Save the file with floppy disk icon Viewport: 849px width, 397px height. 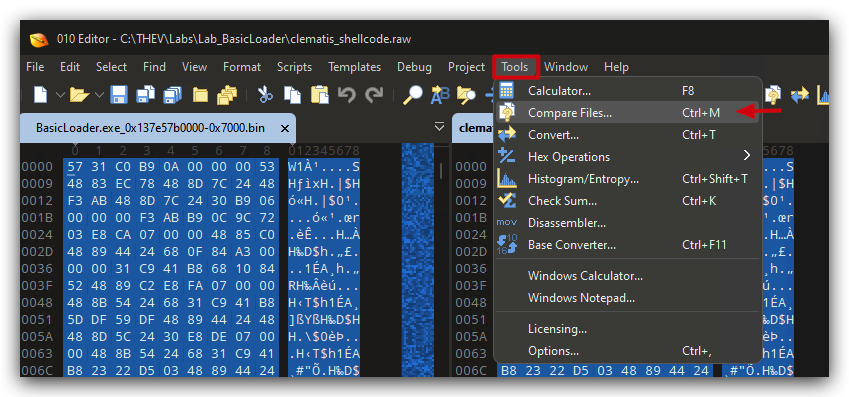tap(119, 95)
